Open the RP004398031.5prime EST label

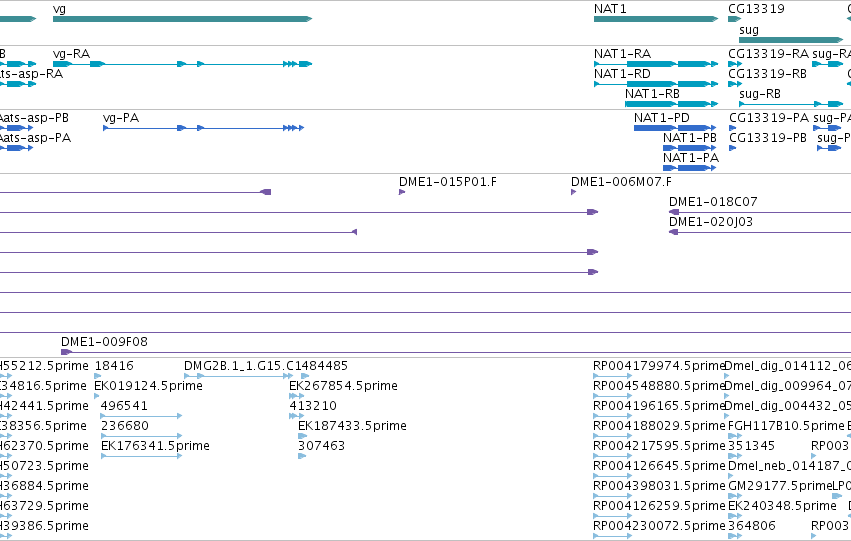(659, 486)
